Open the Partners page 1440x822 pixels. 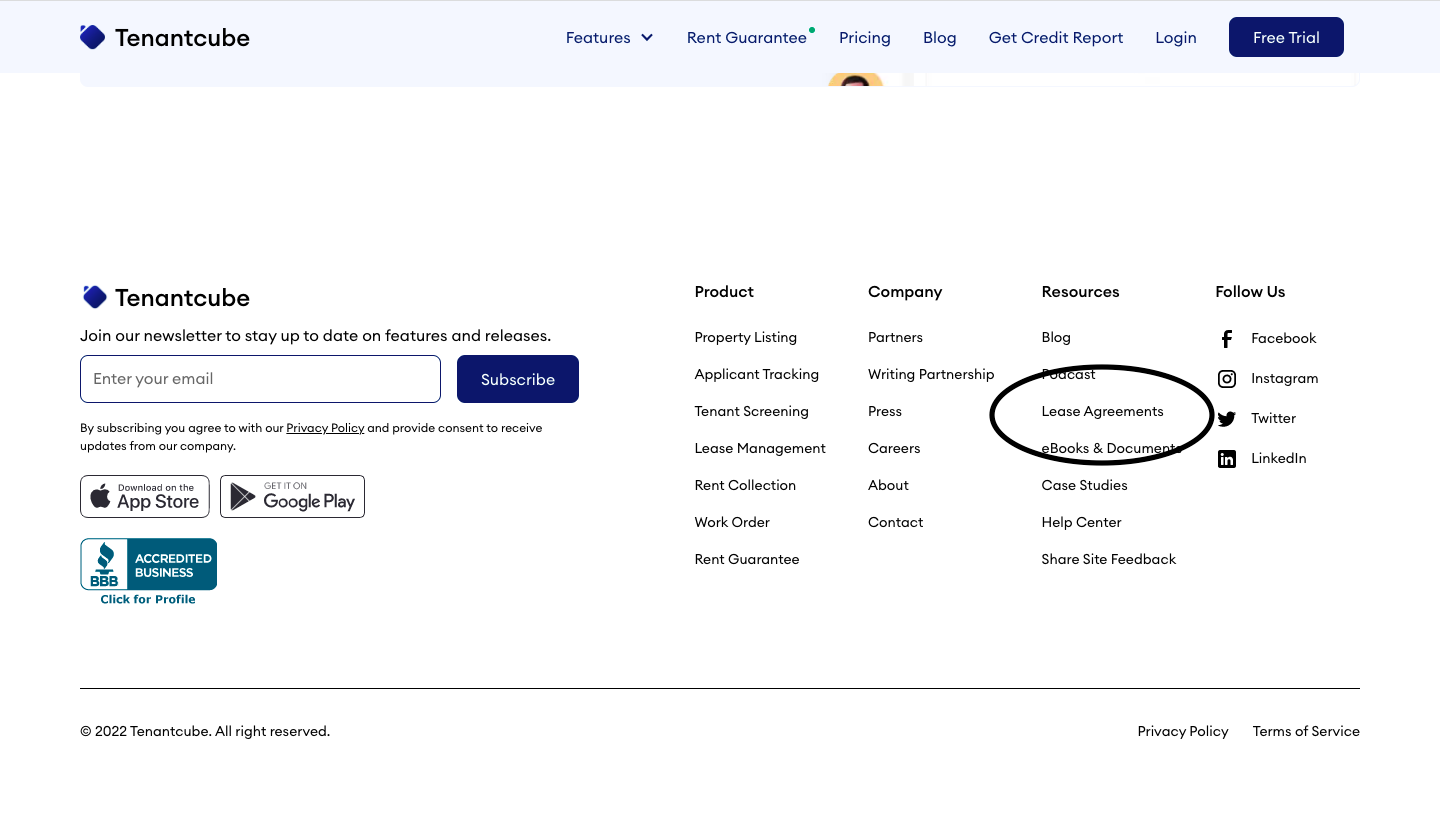[895, 338]
